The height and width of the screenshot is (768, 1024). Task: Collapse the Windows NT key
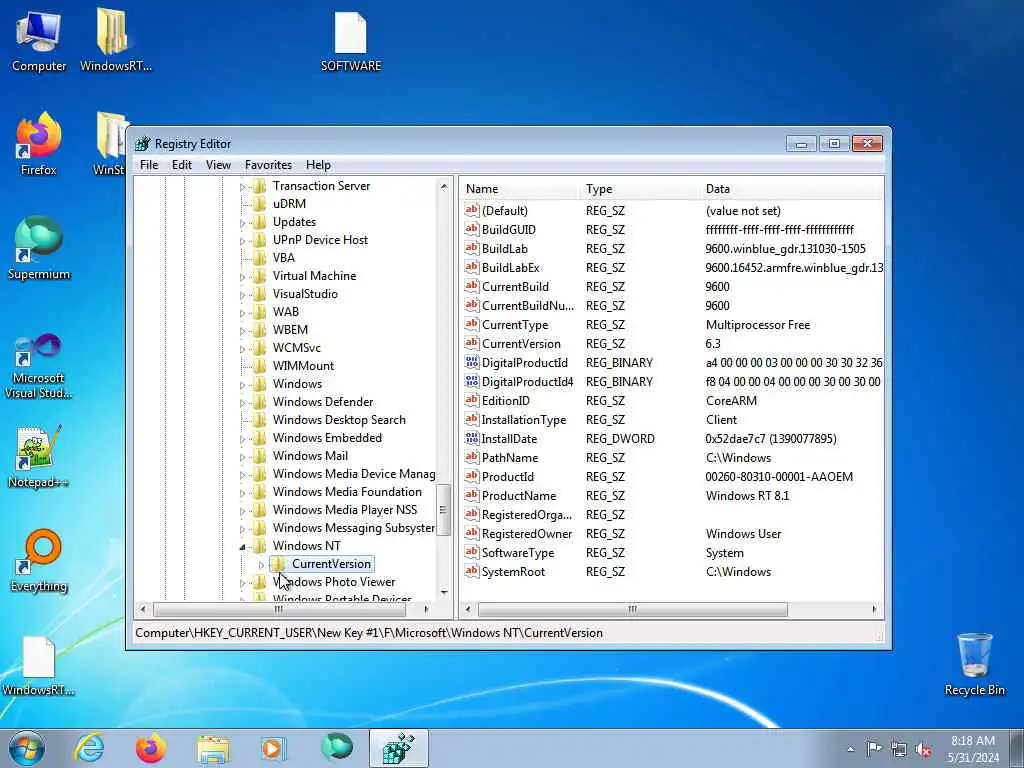tap(242, 547)
